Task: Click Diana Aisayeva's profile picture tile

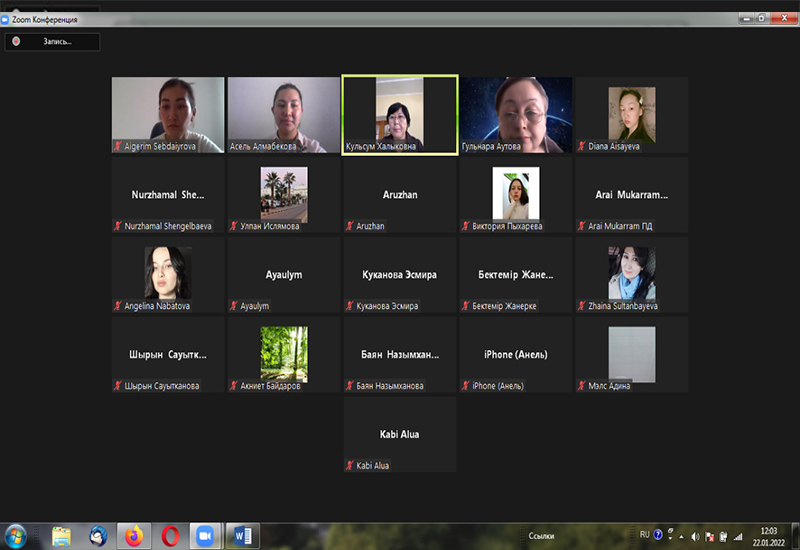Action: point(632,115)
